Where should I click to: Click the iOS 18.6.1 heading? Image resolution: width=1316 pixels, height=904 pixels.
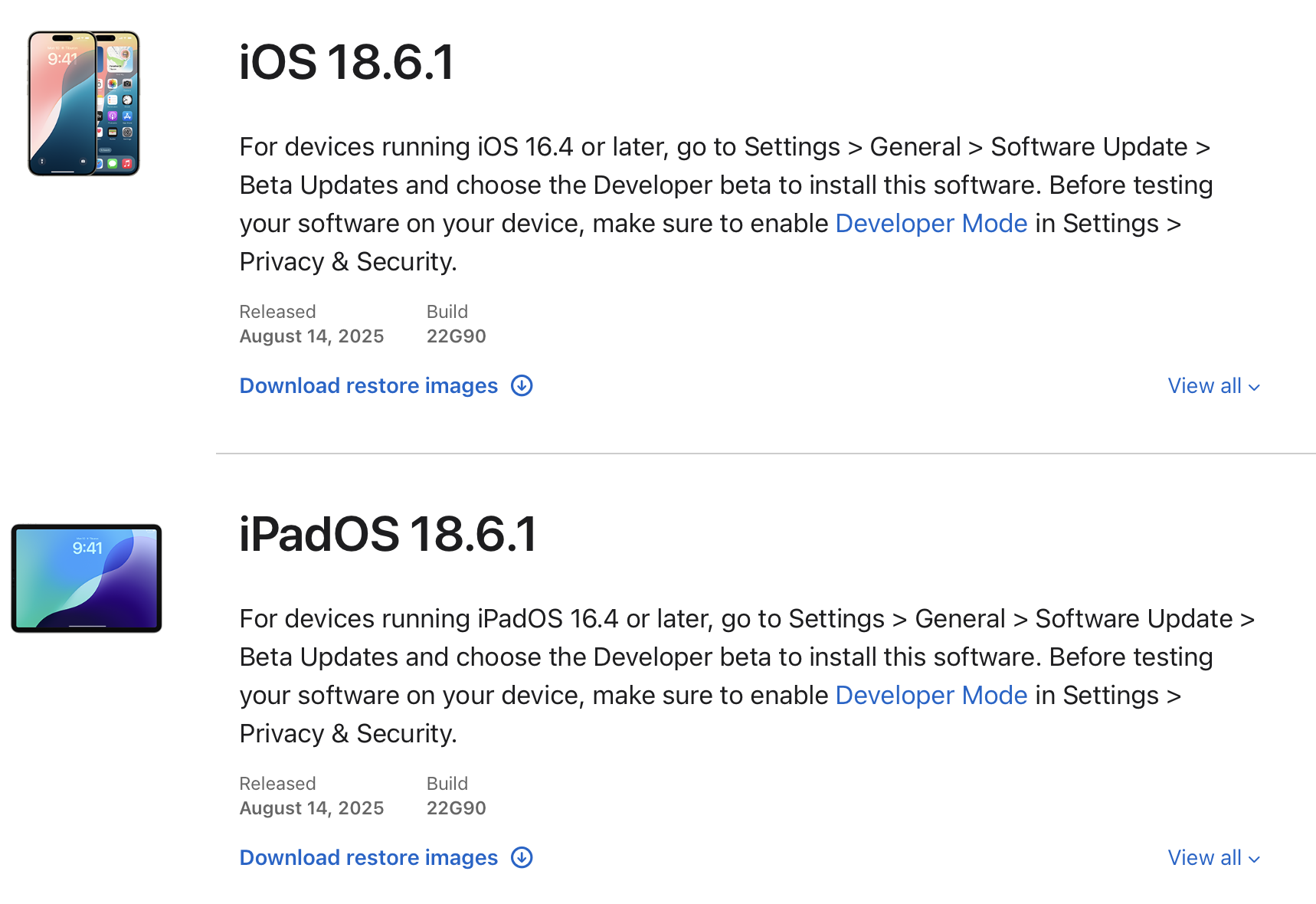pyautogui.click(x=346, y=62)
